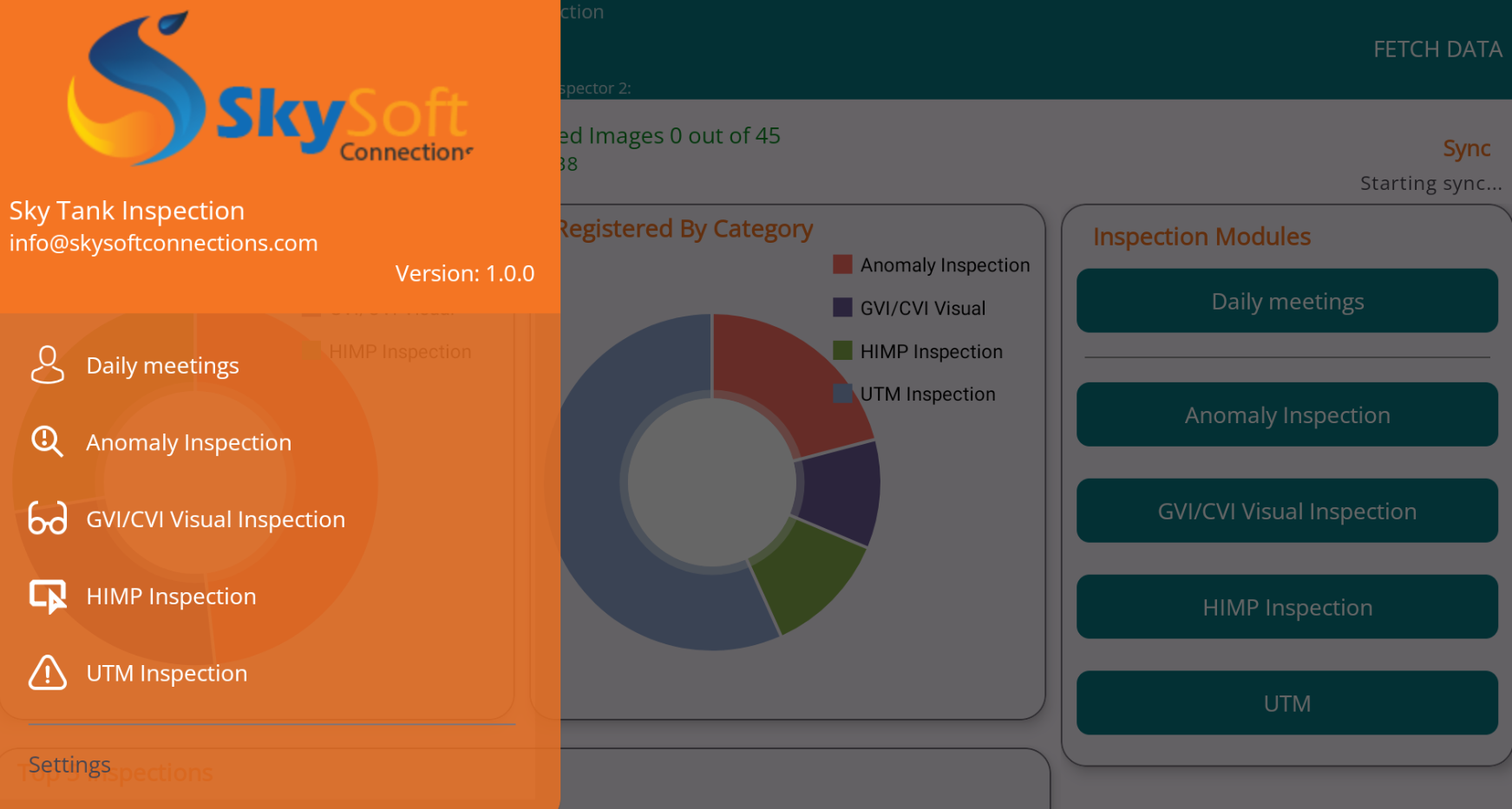Click the SkySoft Connections logo
Screen dimensions: 1512x809
click(x=271, y=91)
